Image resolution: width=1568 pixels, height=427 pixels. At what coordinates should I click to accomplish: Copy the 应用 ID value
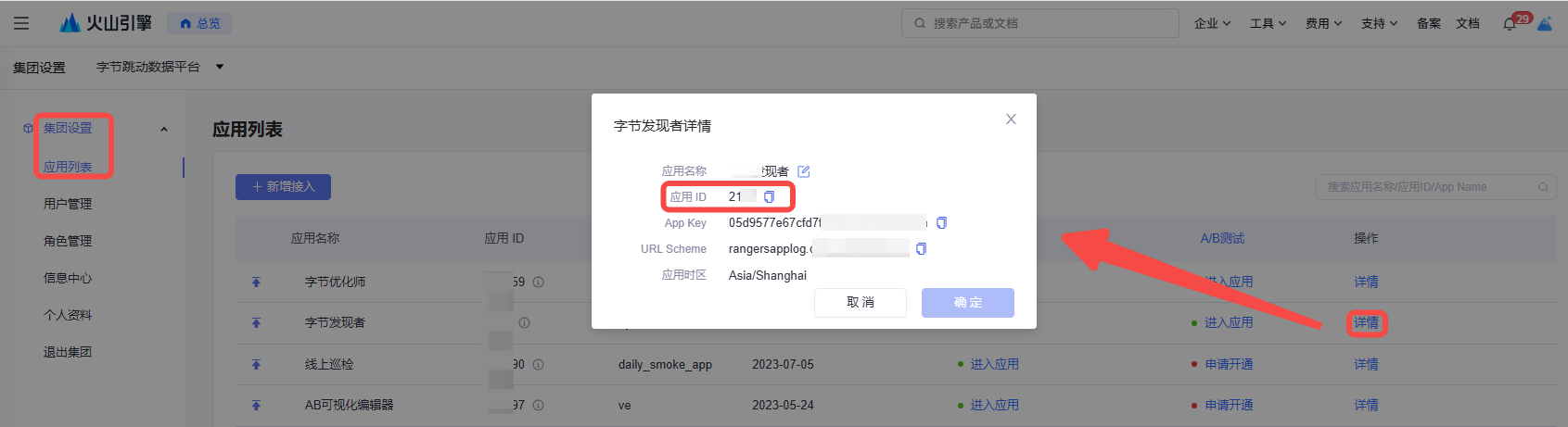(x=769, y=196)
